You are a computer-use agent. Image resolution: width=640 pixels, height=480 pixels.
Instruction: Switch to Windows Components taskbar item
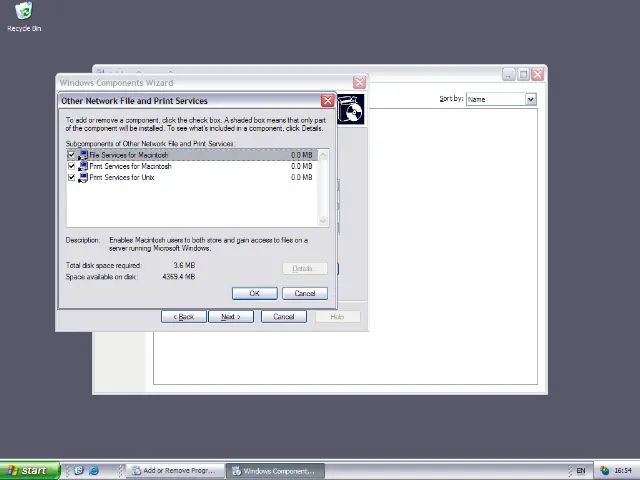(272, 470)
